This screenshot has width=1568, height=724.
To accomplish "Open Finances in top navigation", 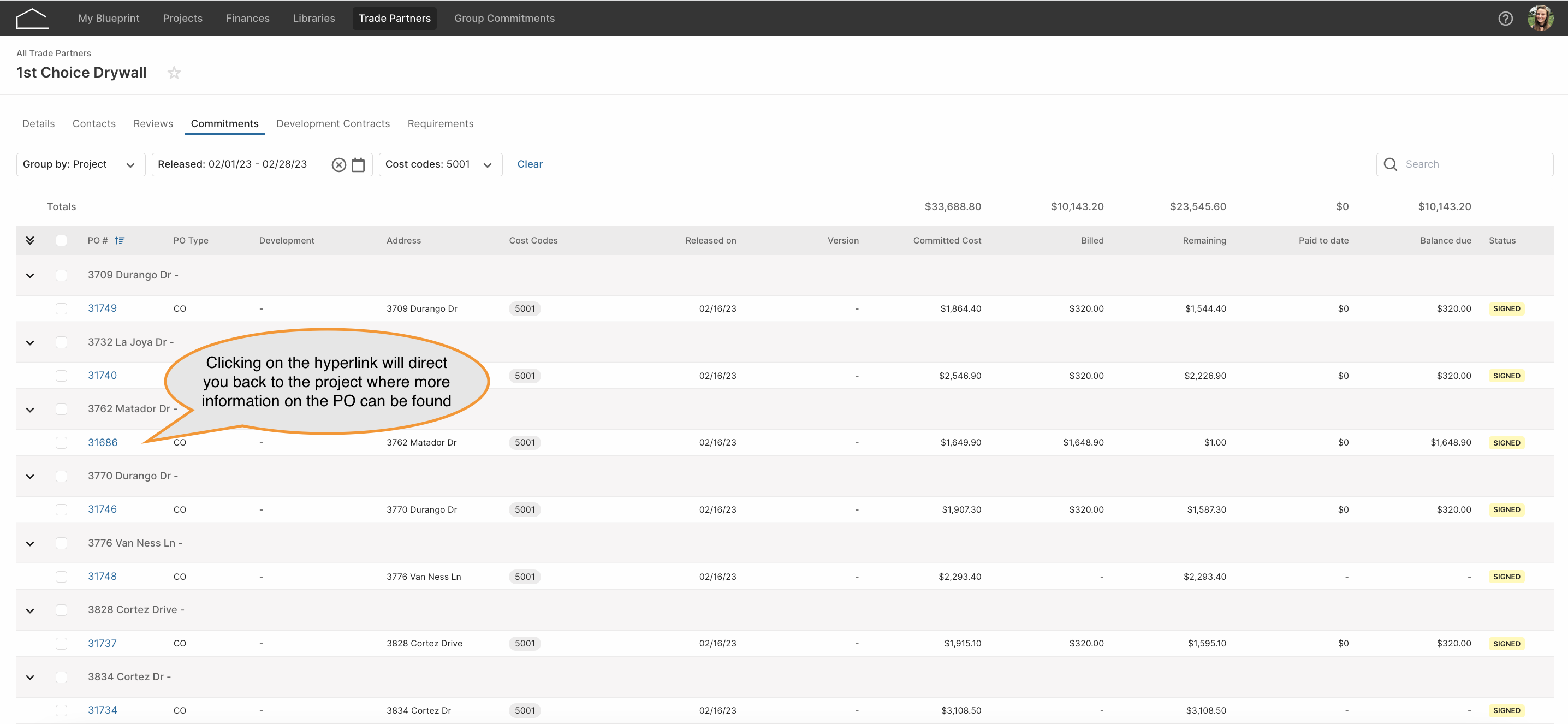I will coord(248,18).
